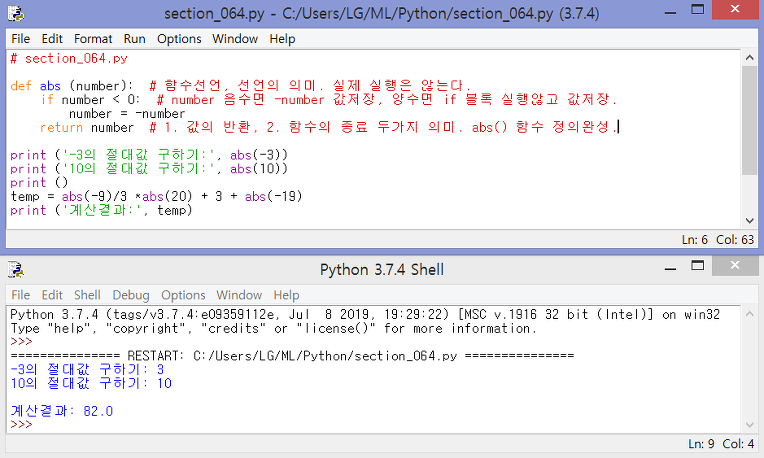The width and height of the screenshot is (764, 458).
Task: Click the RESTART line in Shell output
Action: point(292,356)
